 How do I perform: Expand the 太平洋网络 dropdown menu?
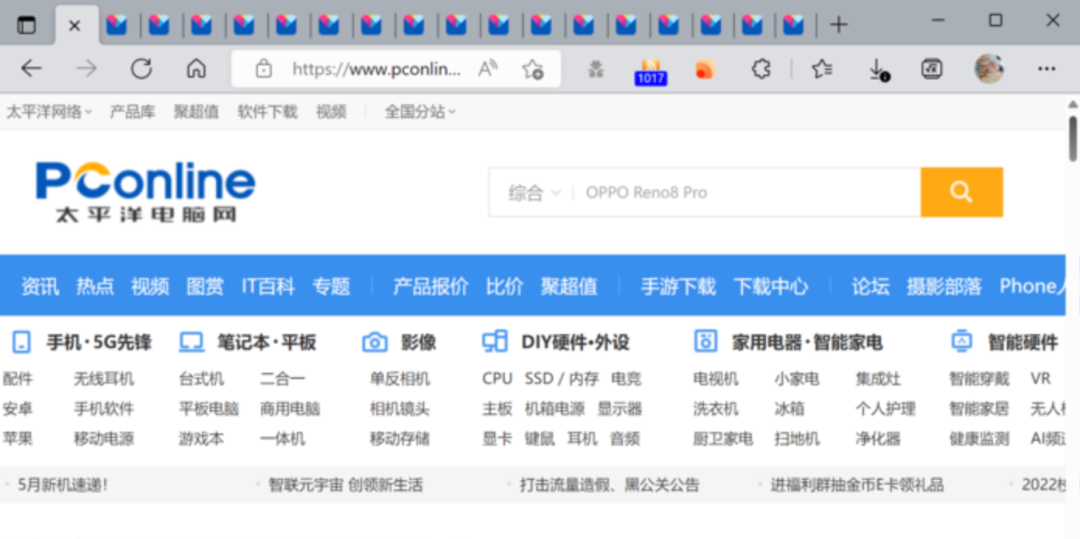tap(50, 112)
